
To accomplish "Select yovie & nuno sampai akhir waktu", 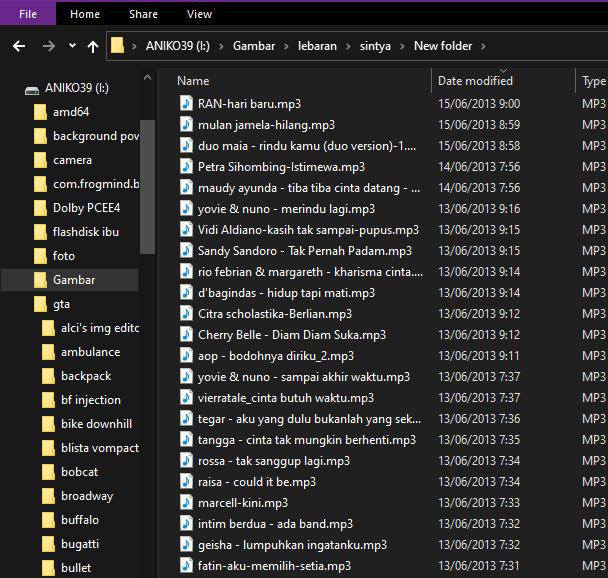I will tap(304, 377).
